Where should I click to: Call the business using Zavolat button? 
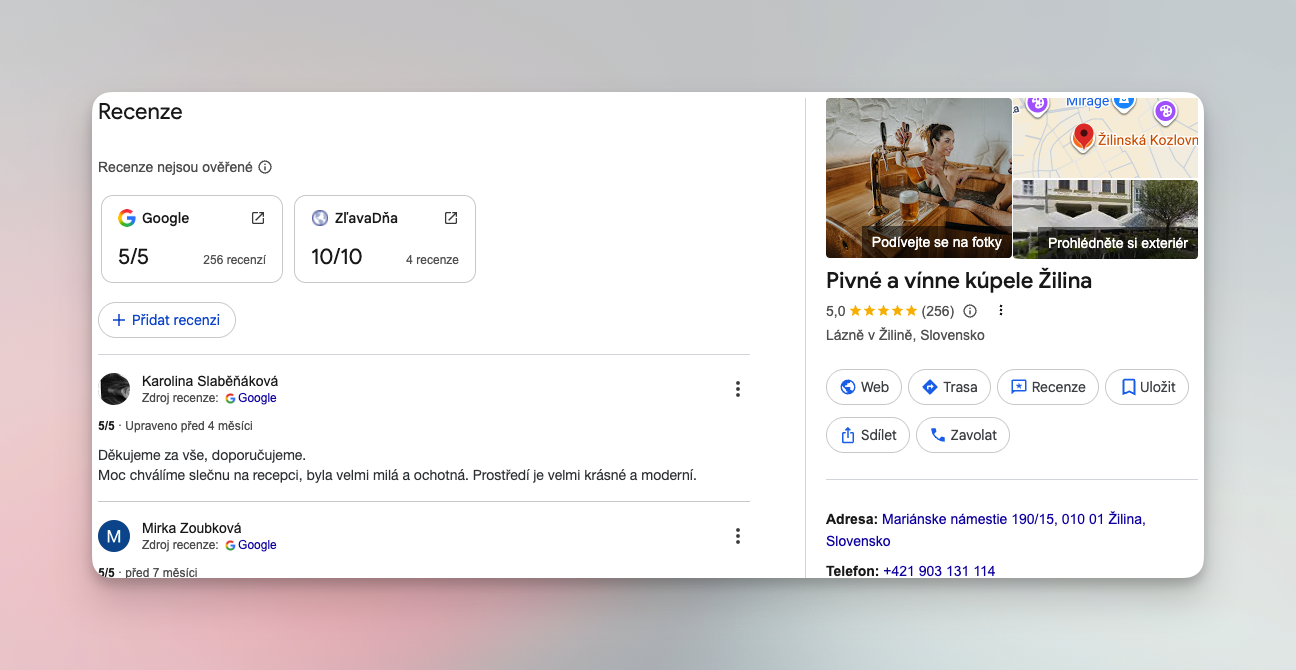pos(963,435)
